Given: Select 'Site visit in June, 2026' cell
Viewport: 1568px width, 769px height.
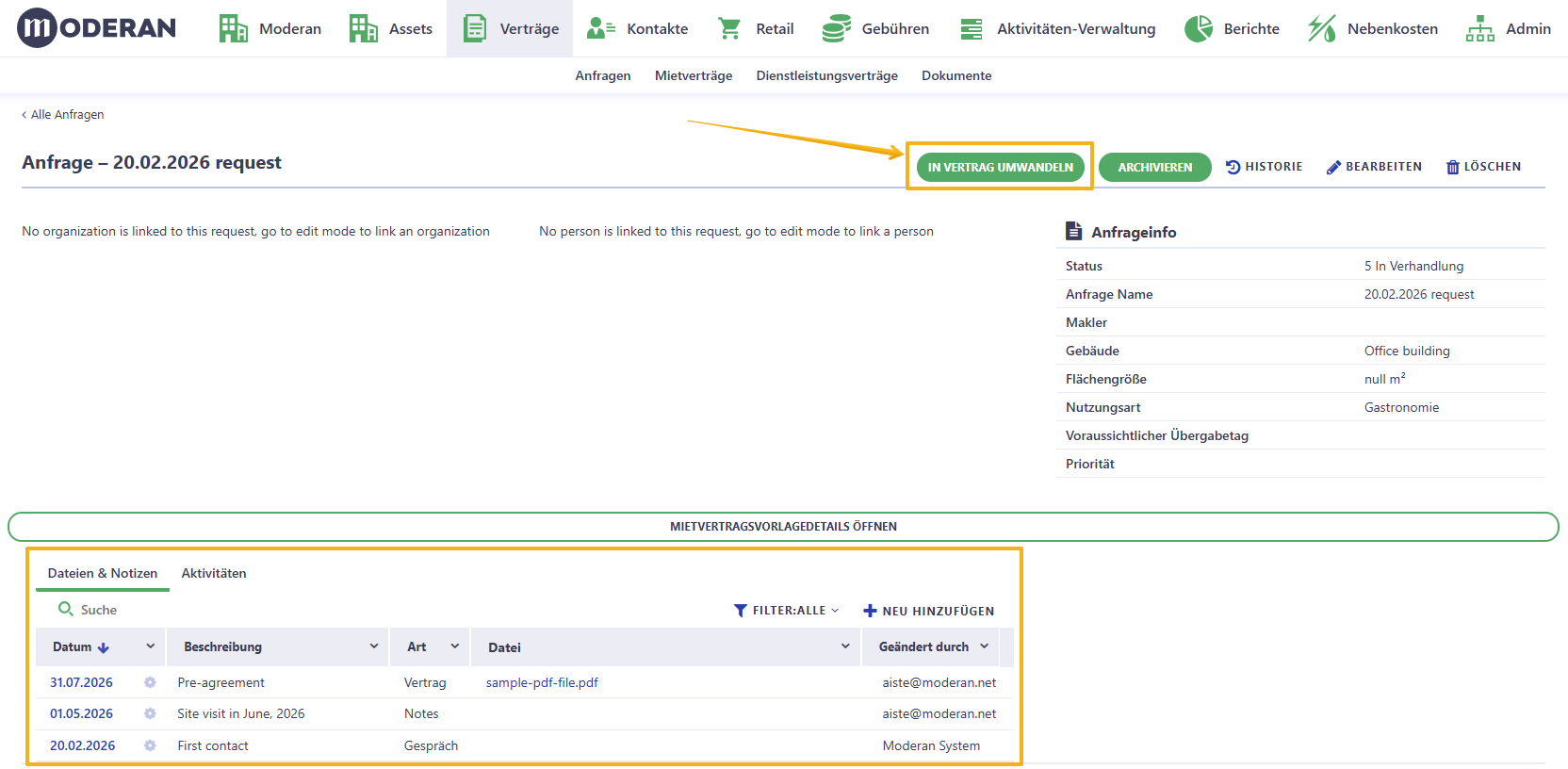Looking at the screenshot, I should coord(241,713).
